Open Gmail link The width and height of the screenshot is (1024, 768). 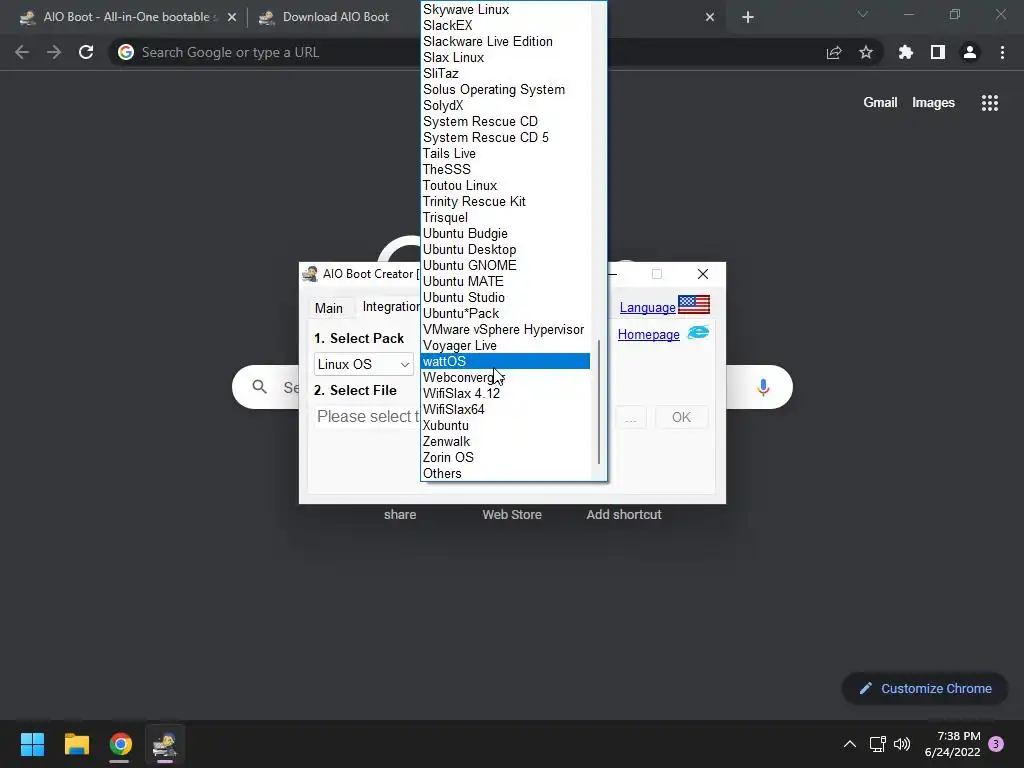tap(880, 103)
